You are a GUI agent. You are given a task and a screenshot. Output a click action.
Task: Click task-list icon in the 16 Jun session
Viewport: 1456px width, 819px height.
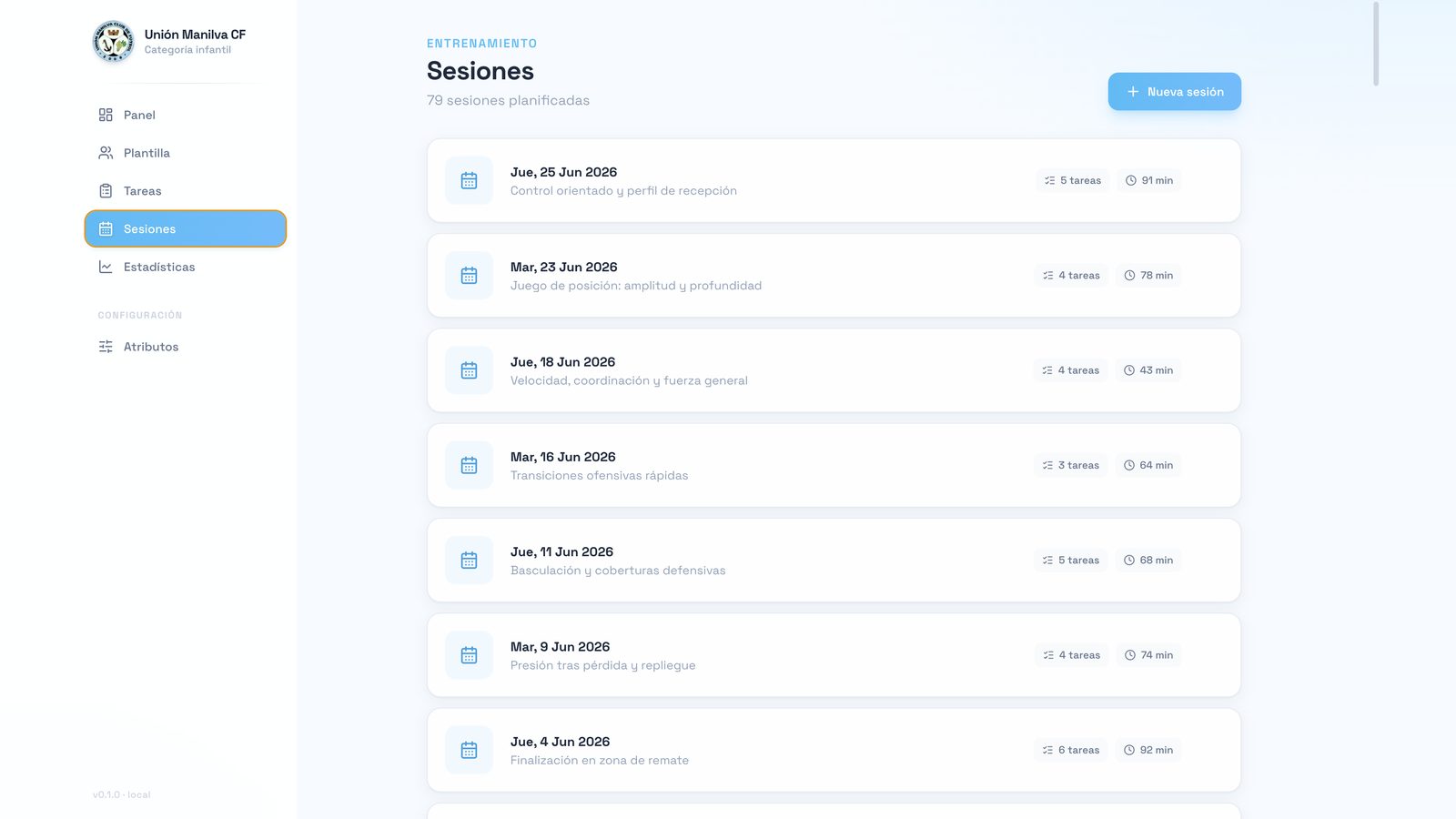click(1047, 465)
